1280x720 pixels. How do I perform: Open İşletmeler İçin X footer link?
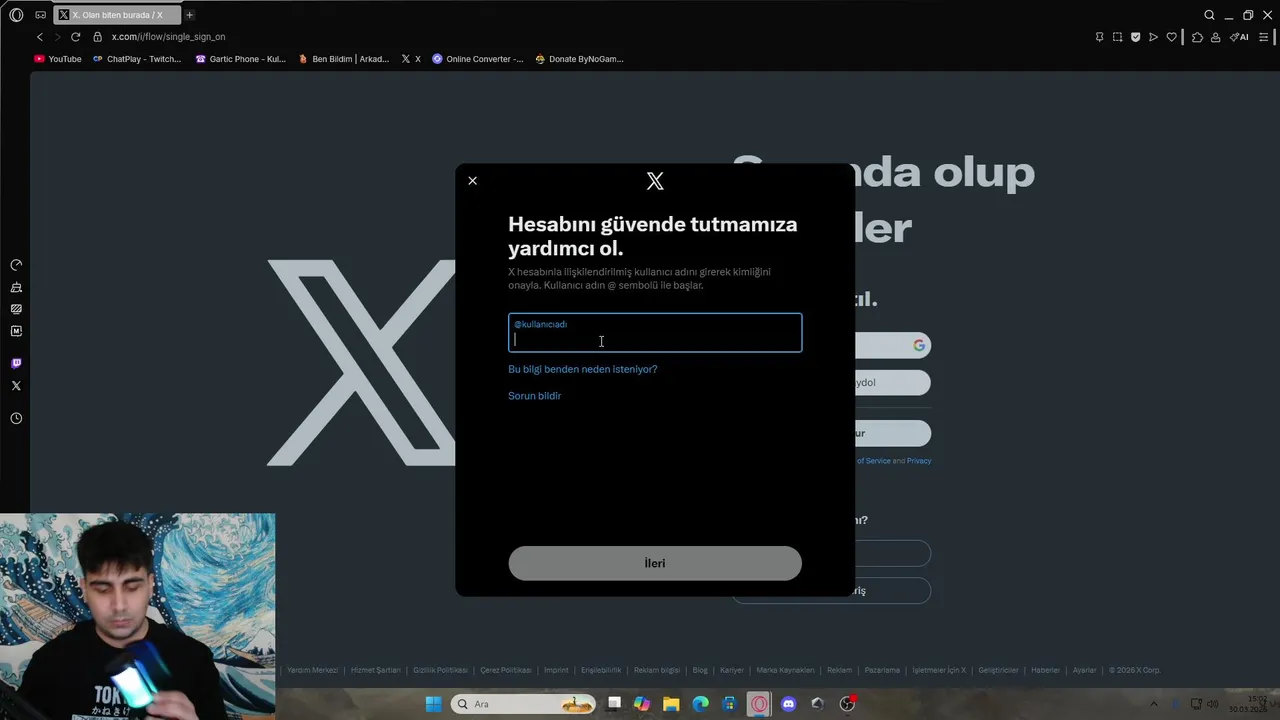click(939, 670)
